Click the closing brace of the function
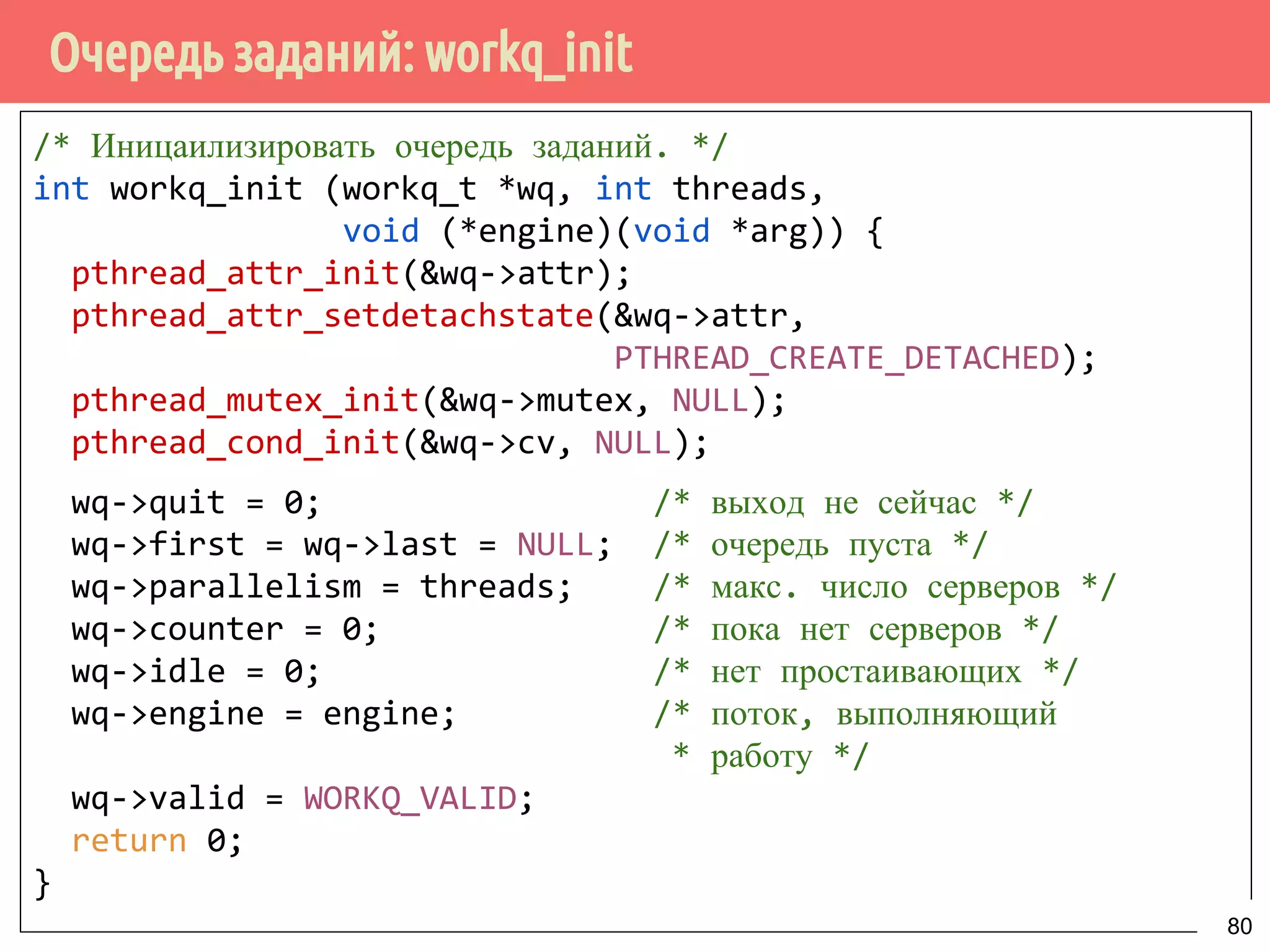This screenshot has height=952, width=1270. pyautogui.click(x=42, y=884)
